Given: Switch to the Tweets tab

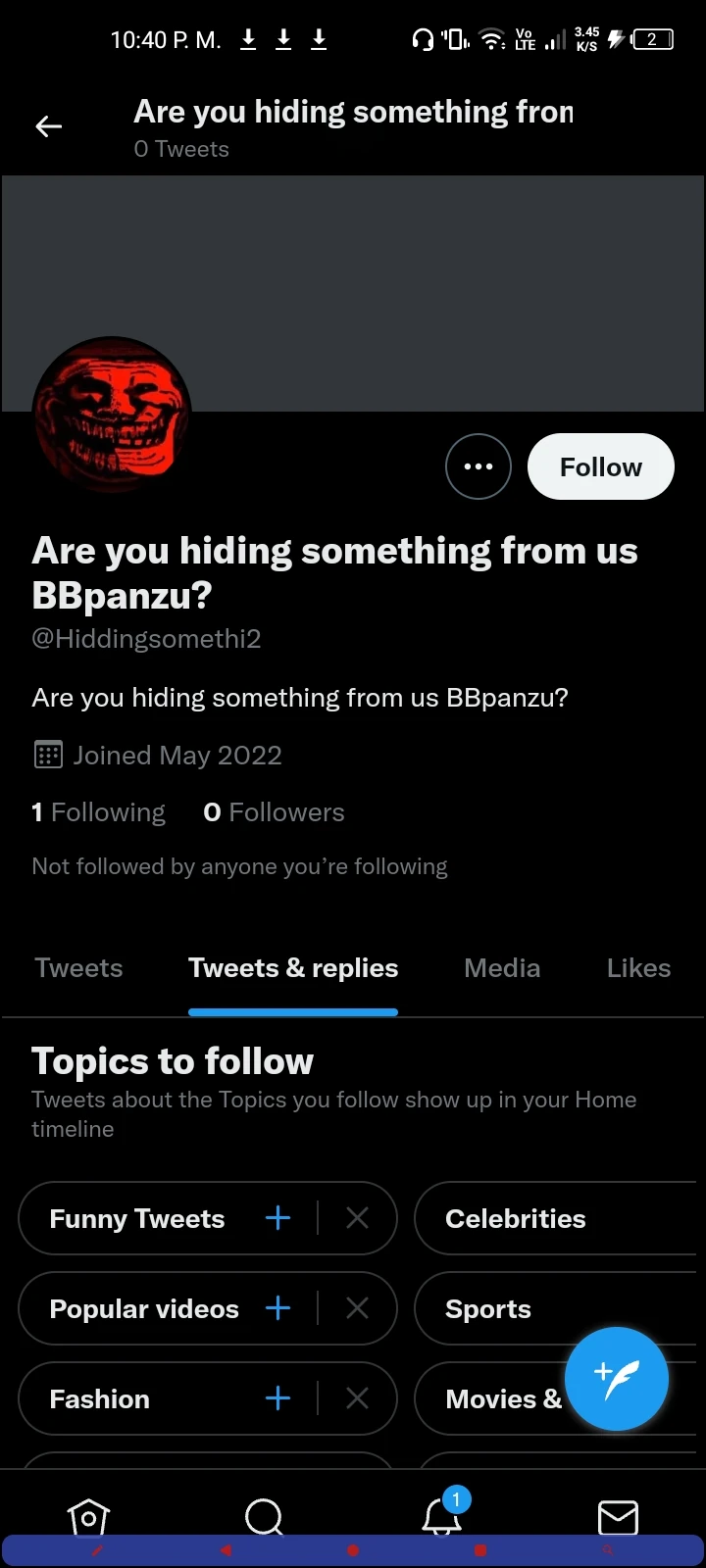Looking at the screenshot, I should coord(78,968).
